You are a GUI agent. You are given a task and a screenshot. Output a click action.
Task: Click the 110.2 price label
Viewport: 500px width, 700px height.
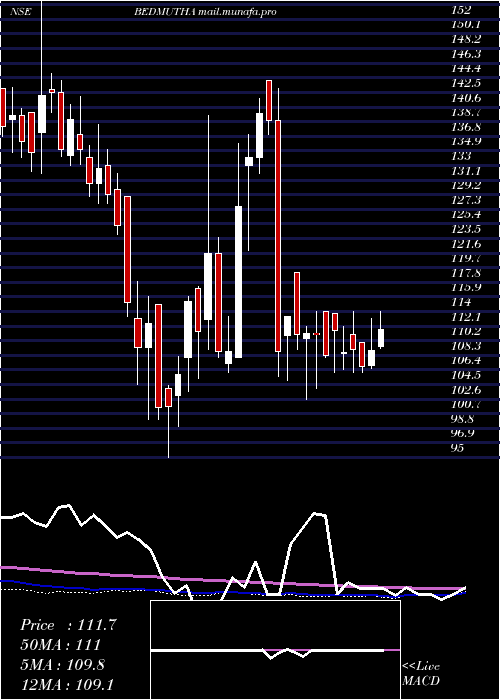466,332
